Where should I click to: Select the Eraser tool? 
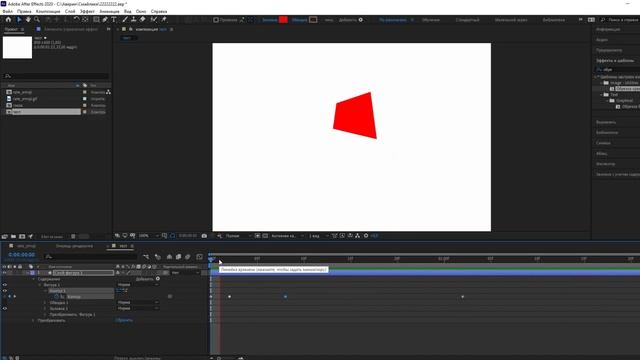142,20
